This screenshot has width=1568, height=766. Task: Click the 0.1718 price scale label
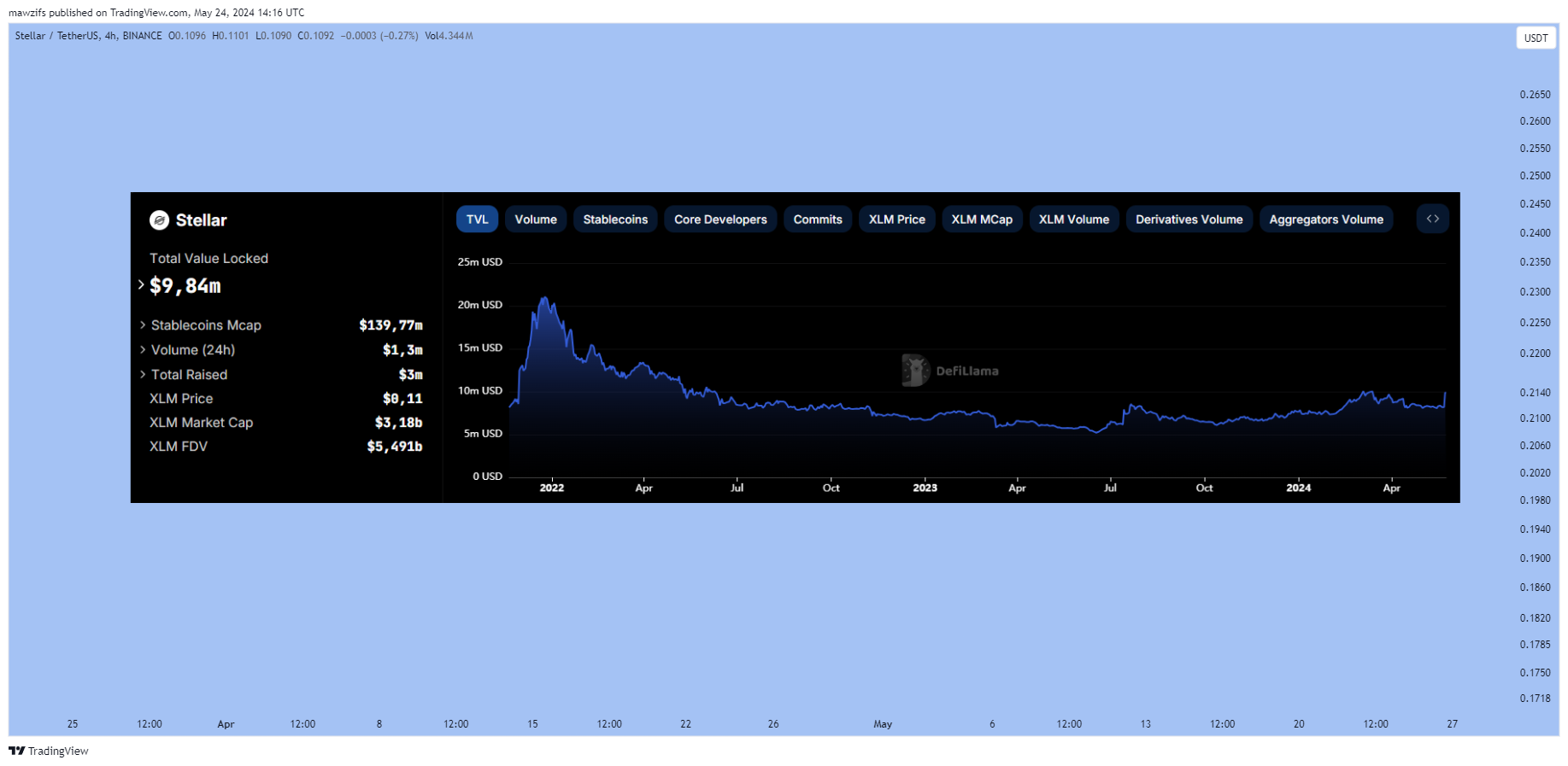pos(1535,699)
